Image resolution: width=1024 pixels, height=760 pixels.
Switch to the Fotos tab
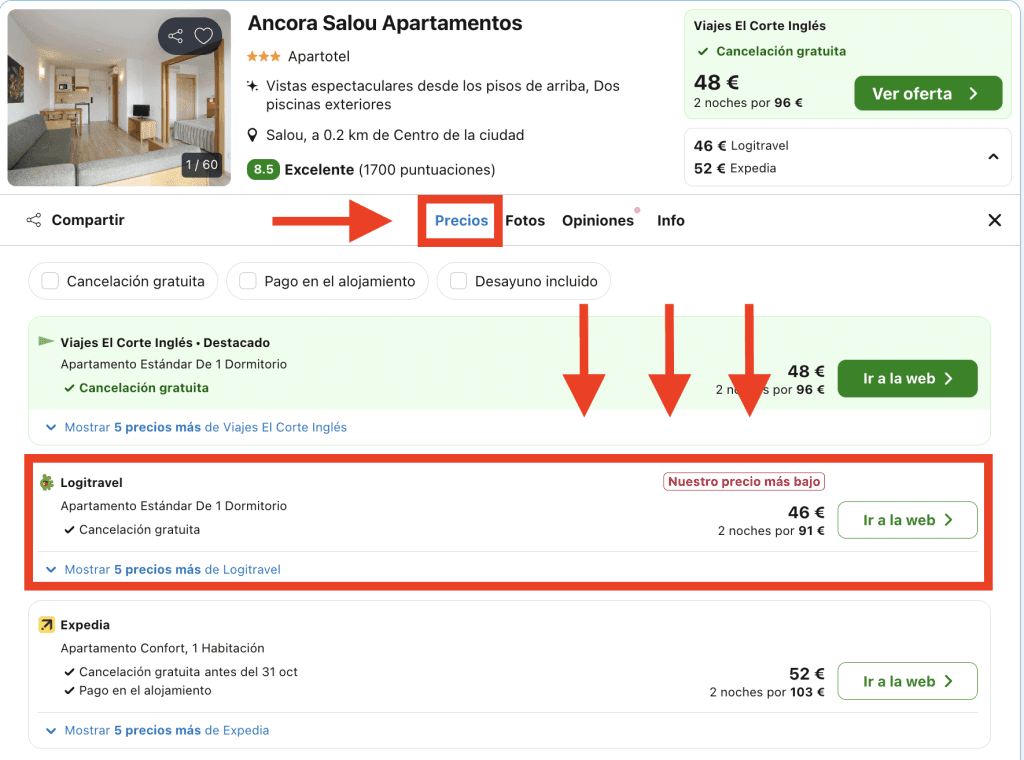[525, 220]
